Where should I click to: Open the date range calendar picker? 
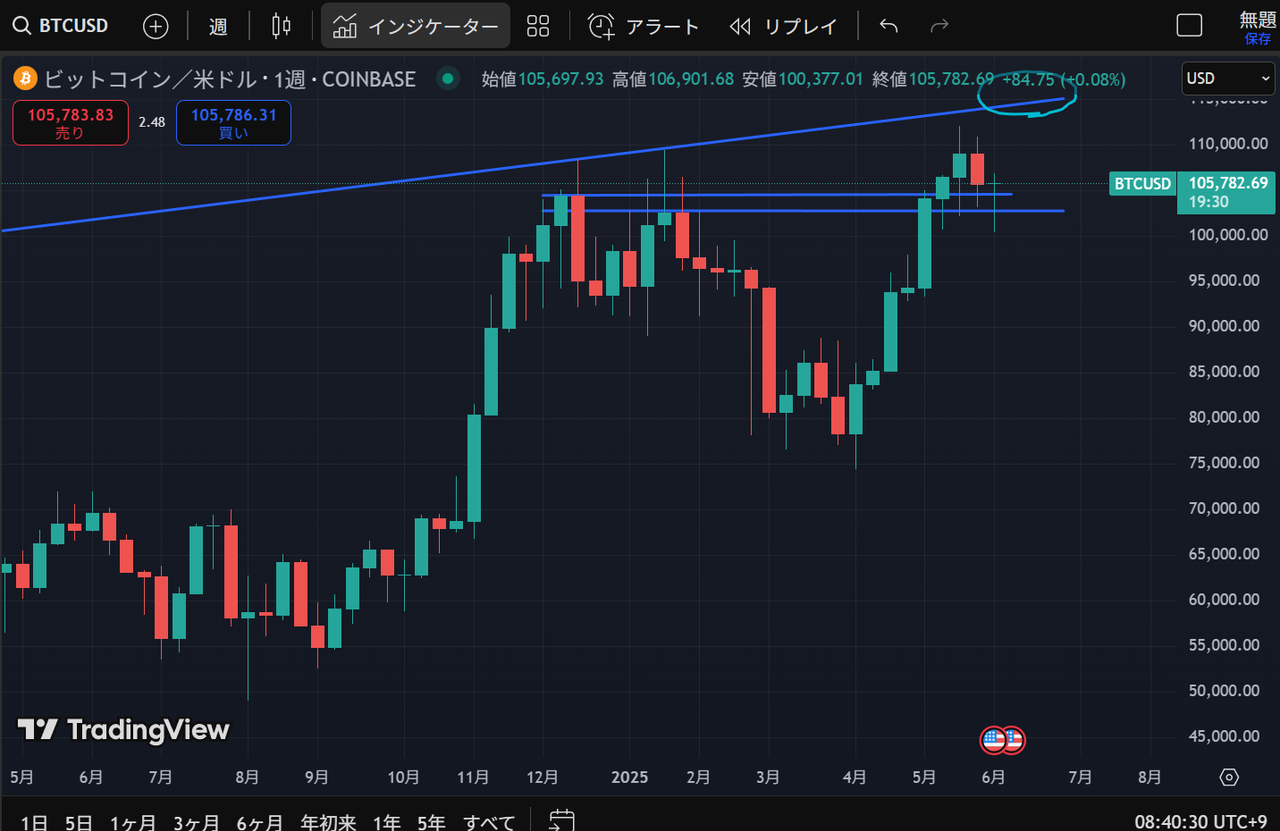[561, 820]
